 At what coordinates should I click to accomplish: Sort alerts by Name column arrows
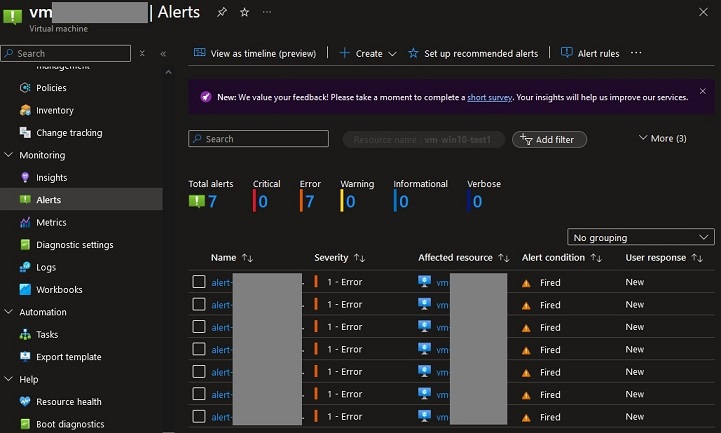coord(247,258)
